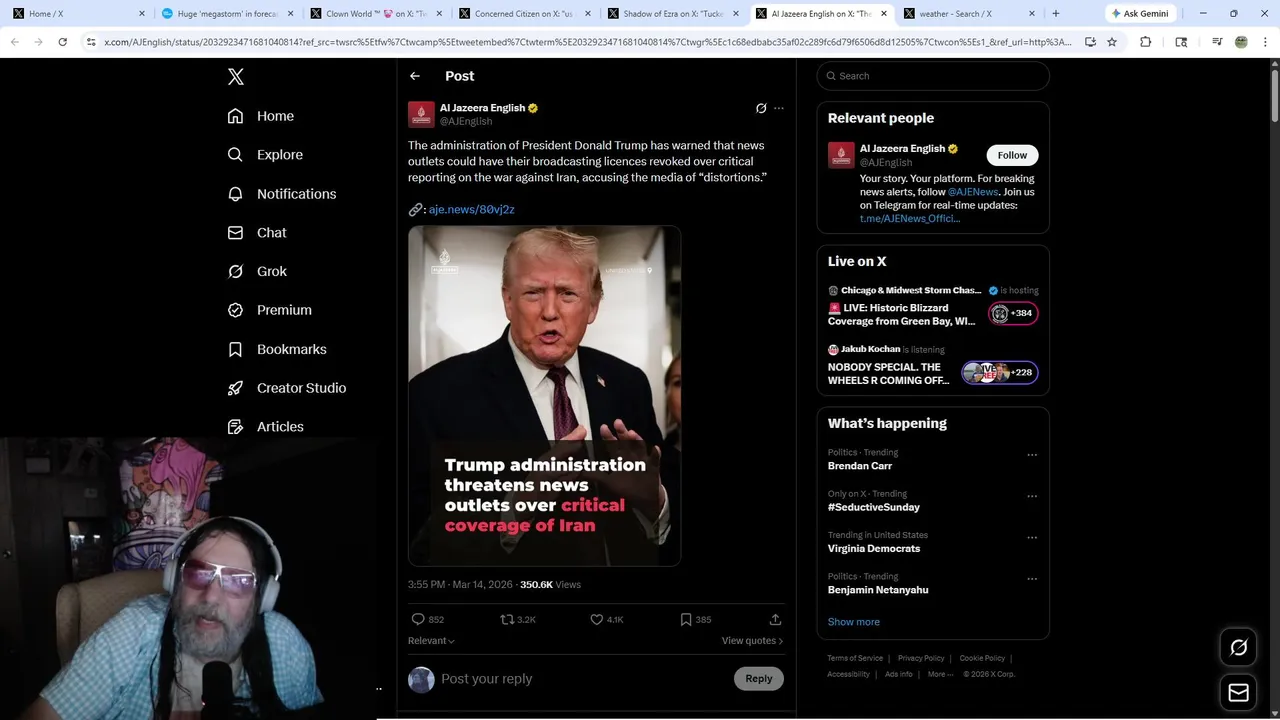Open more options for Benjamin Netanyahu trend
Image resolution: width=1280 pixels, height=720 pixels.
1032,579
